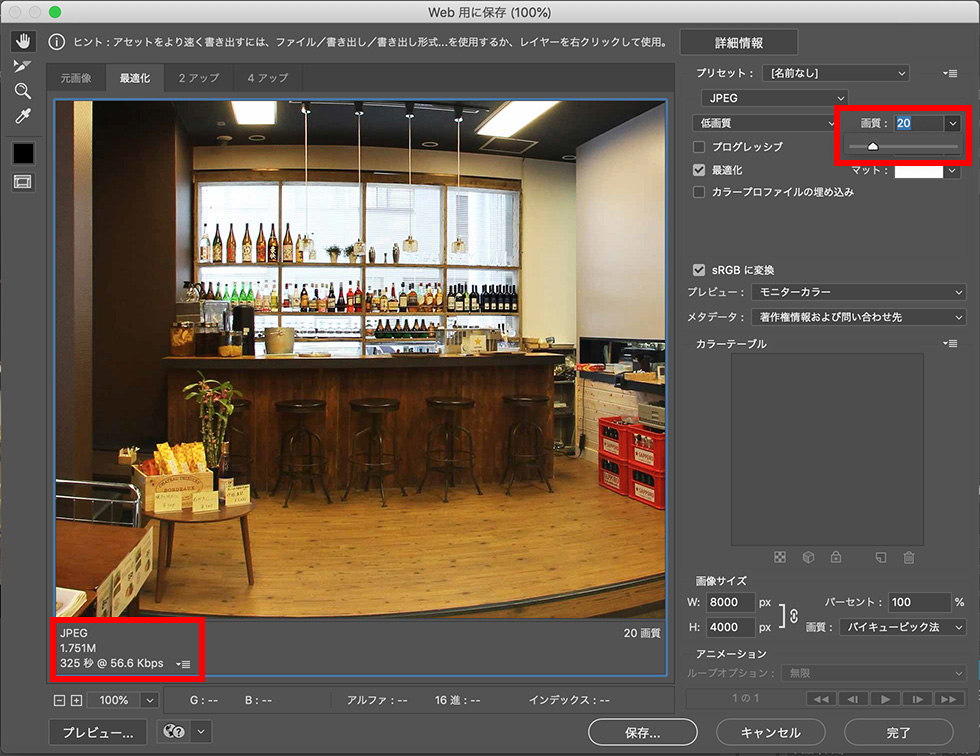
Task: Open the optimize menu icon beside プリセット
Action: (949, 74)
